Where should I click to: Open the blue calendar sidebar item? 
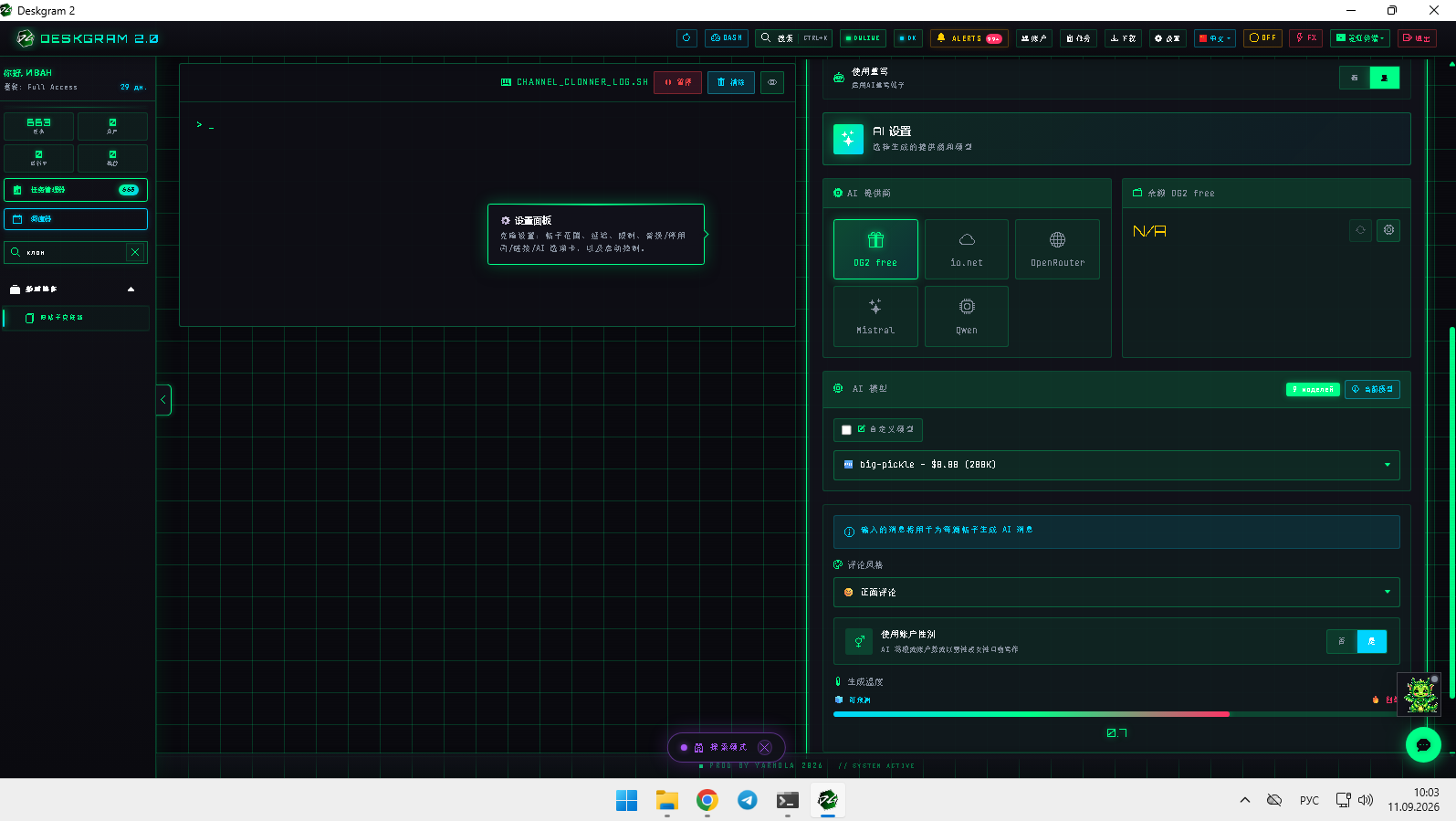tap(76, 219)
